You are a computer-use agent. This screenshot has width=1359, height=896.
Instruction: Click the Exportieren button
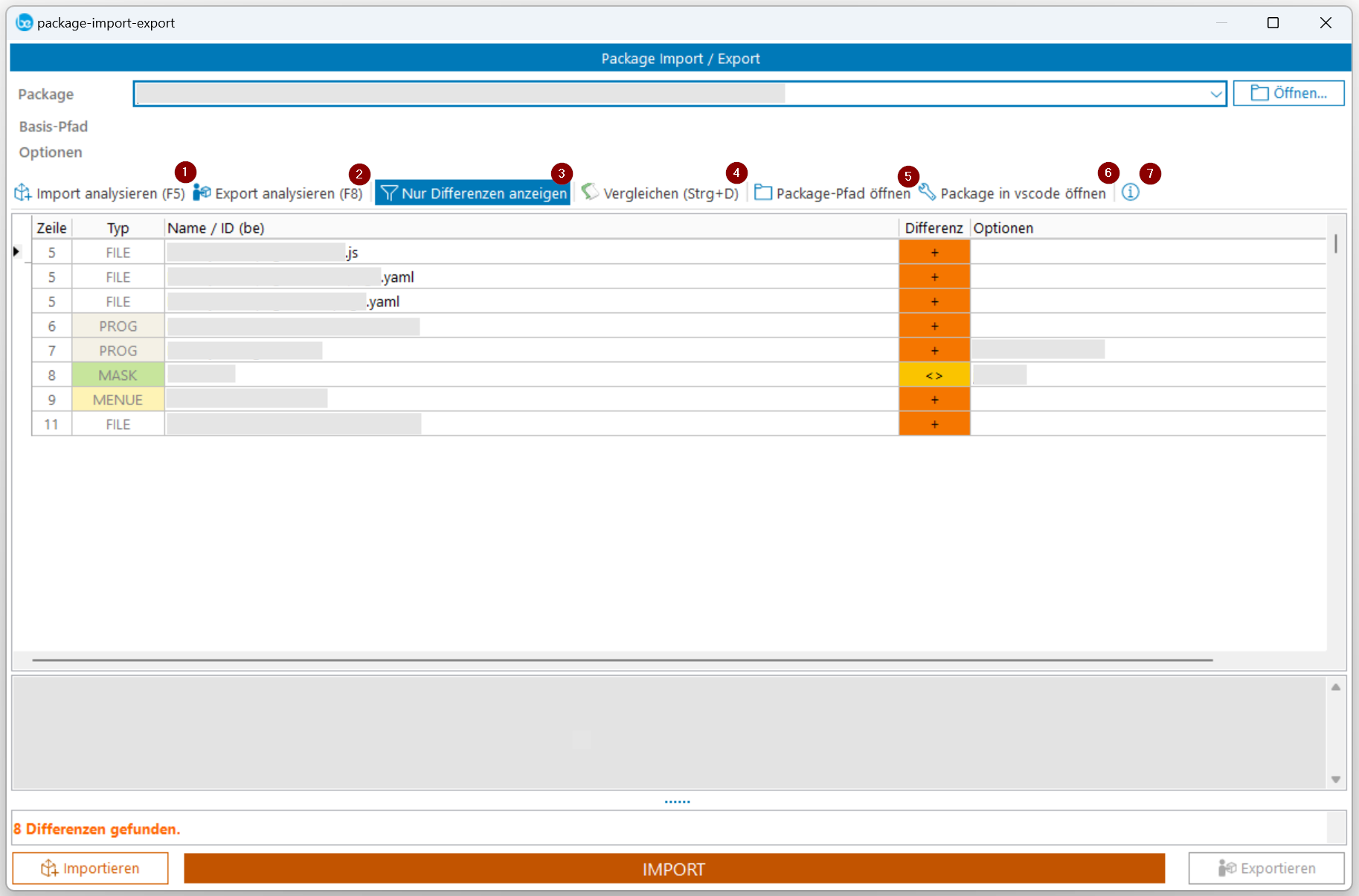(x=1266, y=868)
